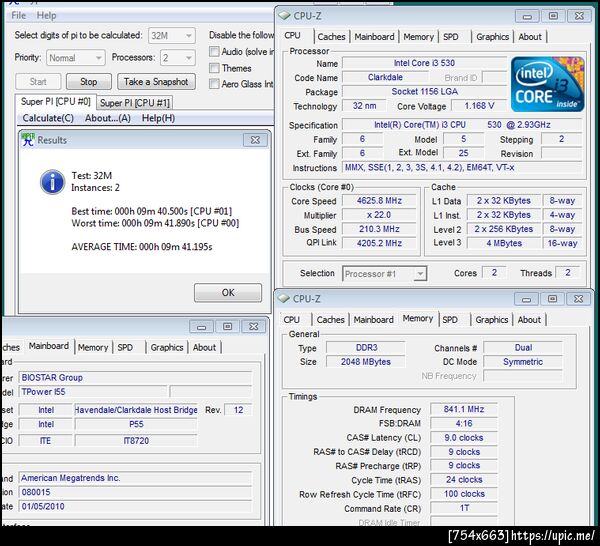Click AVERAGE TIME 09m 41.195s result text

(x=142, y=247)
